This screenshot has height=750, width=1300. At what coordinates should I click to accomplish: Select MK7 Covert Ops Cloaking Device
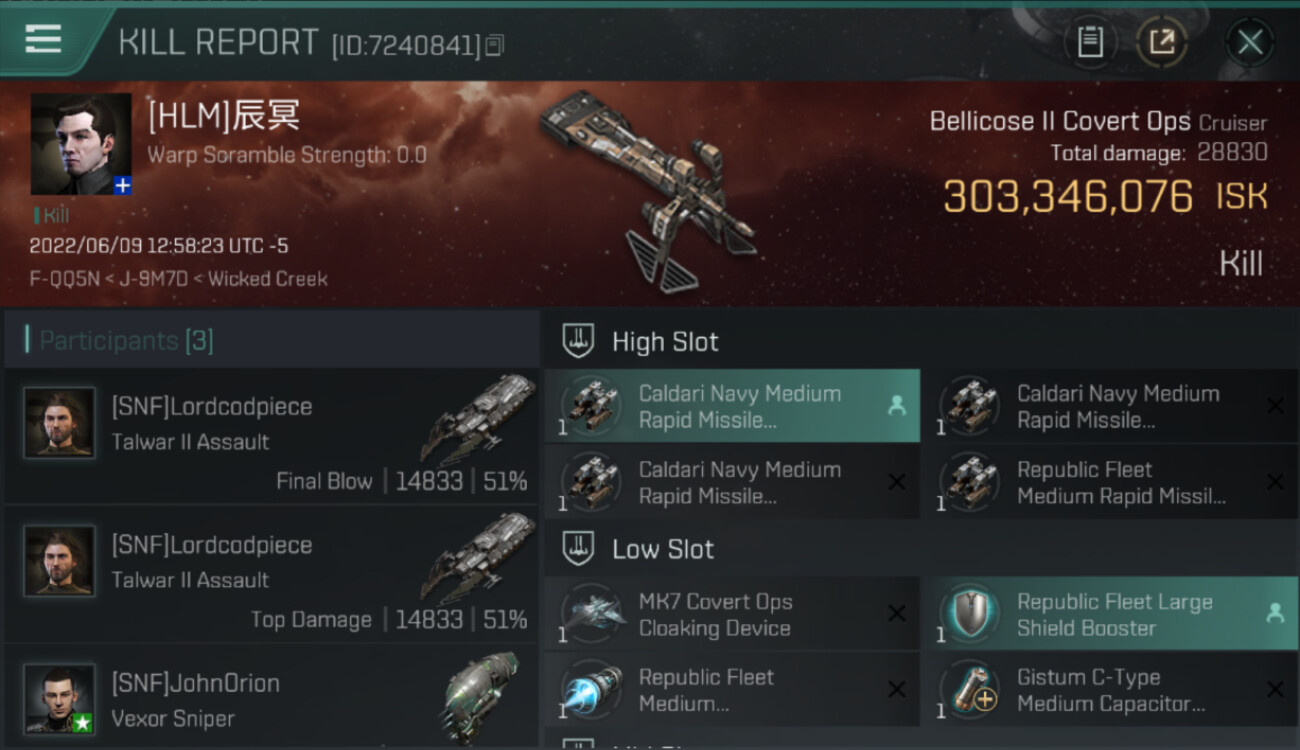732,614
